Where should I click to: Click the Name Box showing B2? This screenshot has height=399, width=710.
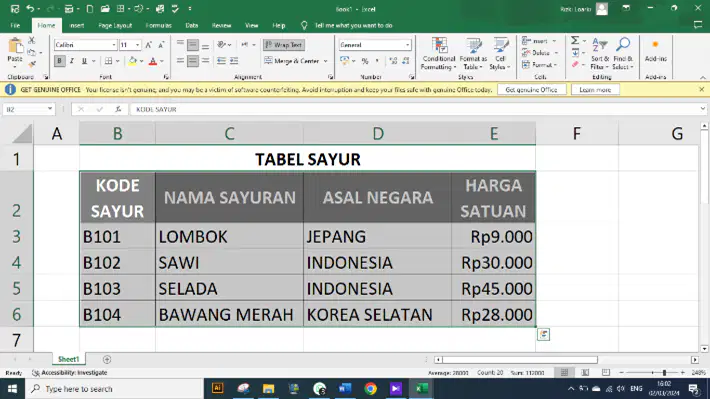[29, 109]
